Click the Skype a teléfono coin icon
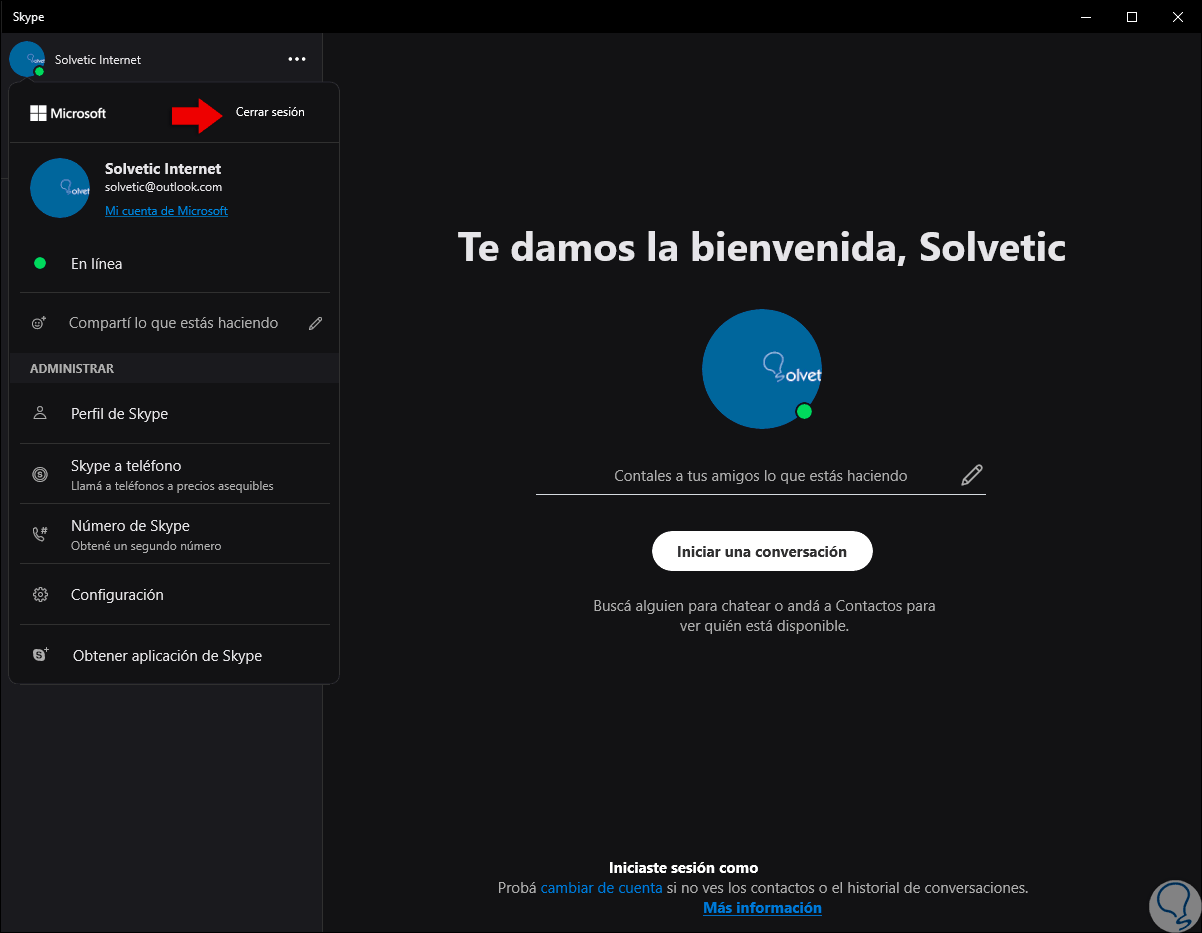 (40, 474)
